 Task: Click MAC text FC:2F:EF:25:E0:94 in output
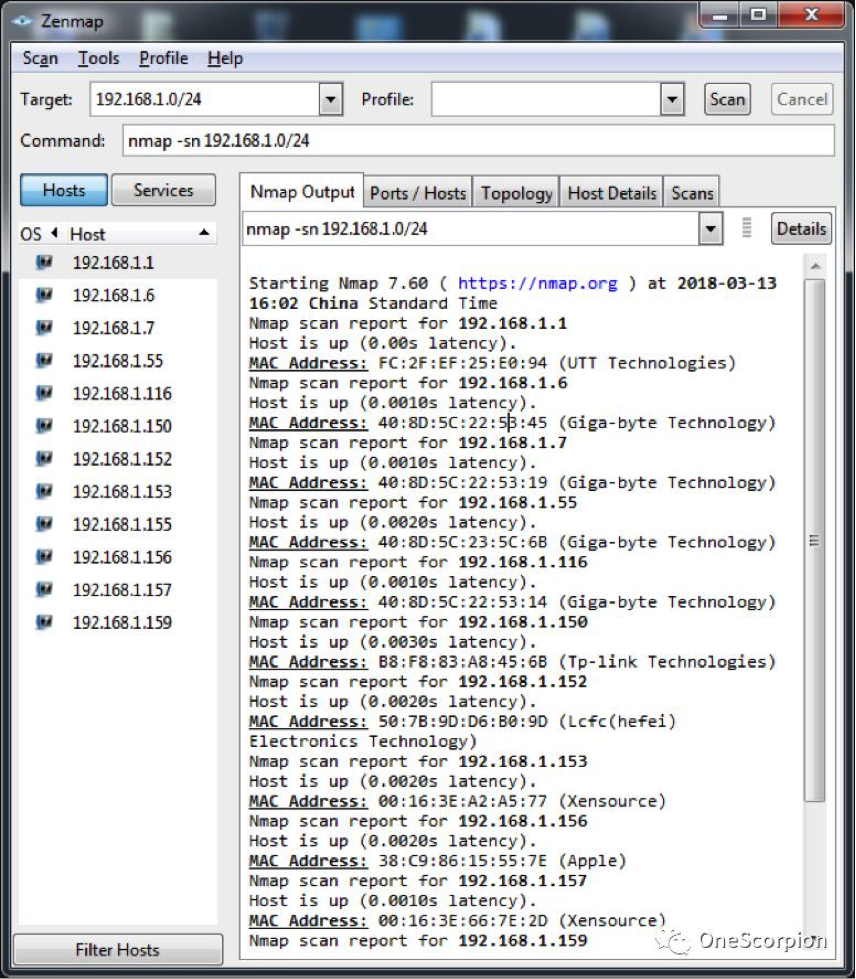tap(463, 363)
